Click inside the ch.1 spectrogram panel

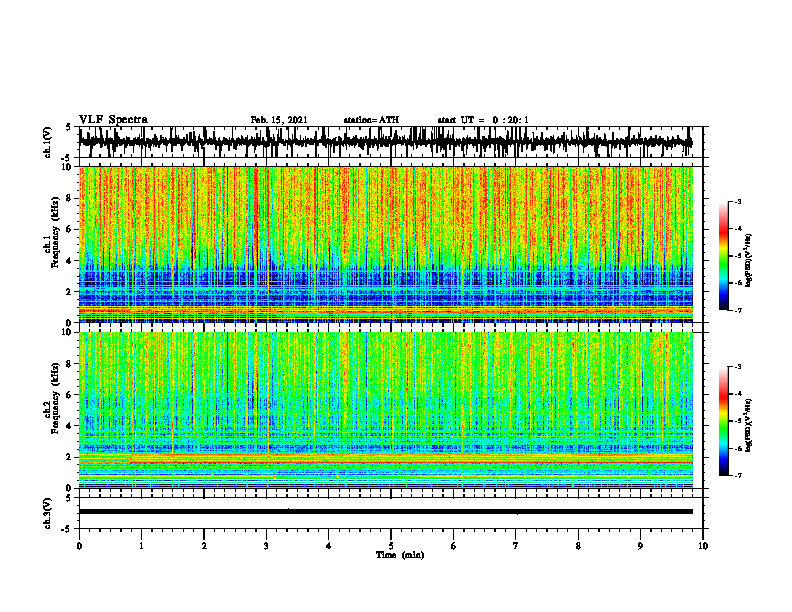coord(386,244)
